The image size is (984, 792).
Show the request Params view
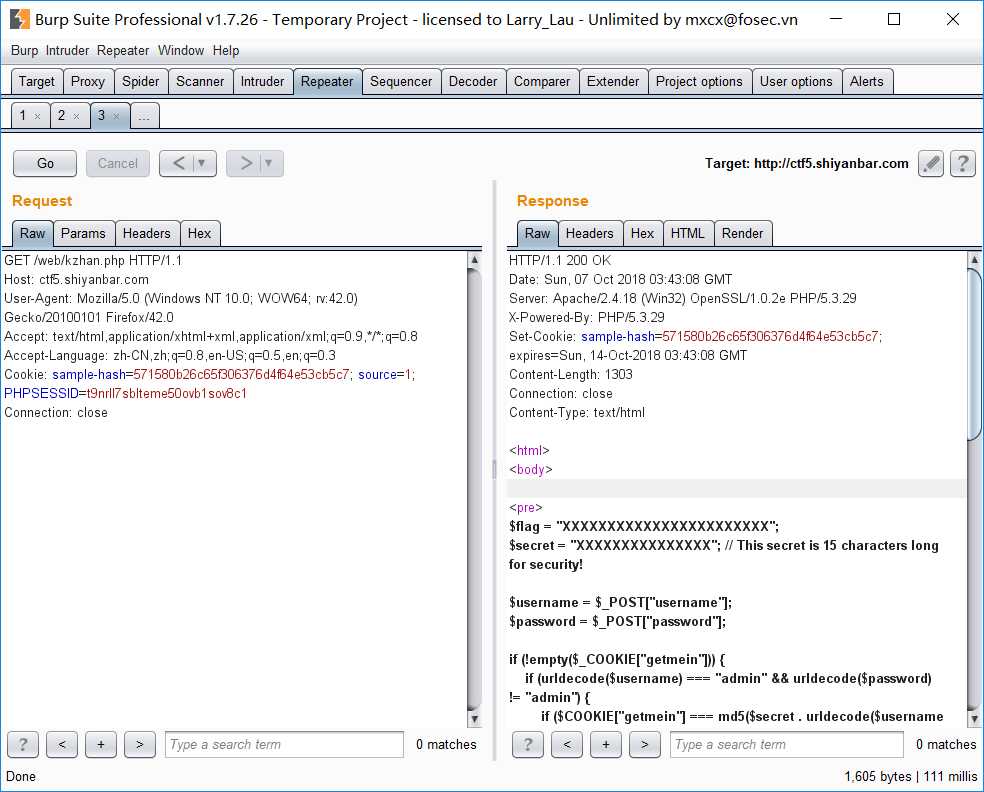(83, 233)
